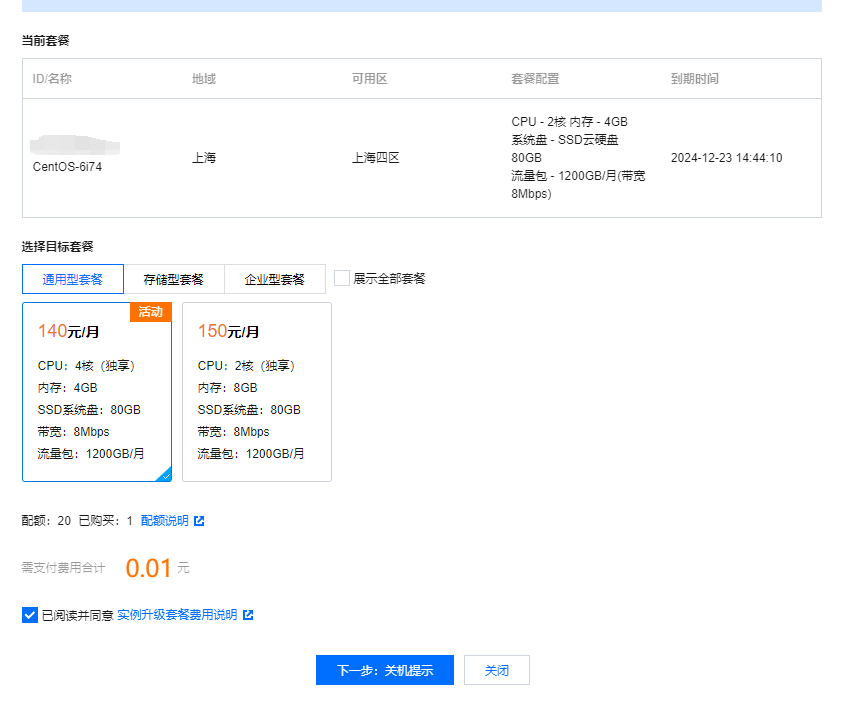Viewport: 842px width, 702px height.
Task: Open the 企业型套餐 tab
Action: [x=275, y=279]
